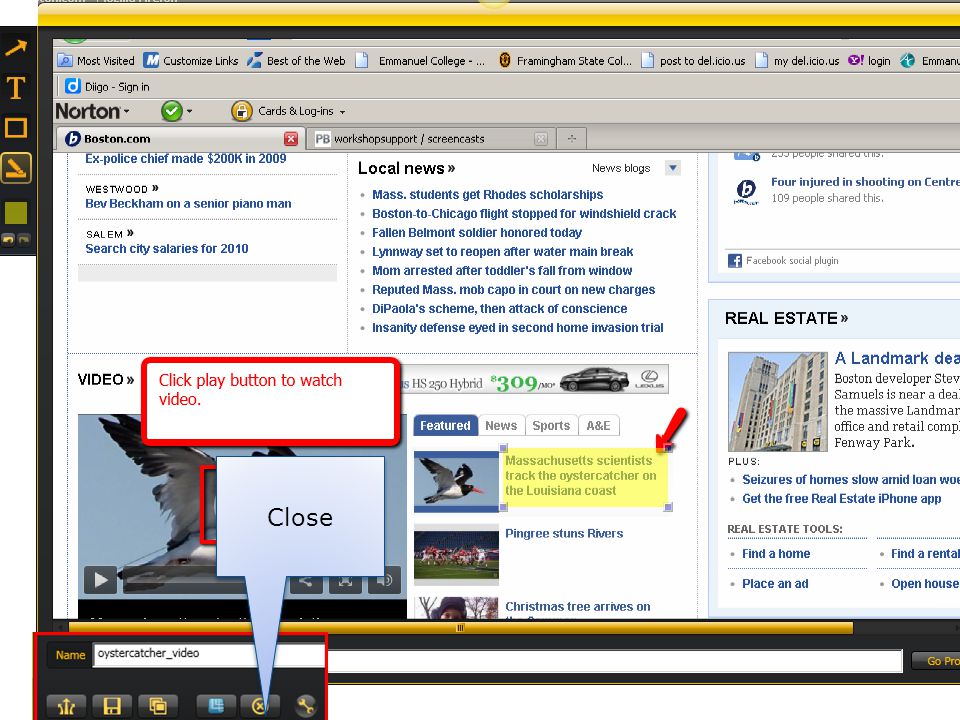The image size is (960, 720).
Task: Select the Sports video tab
Action: pyautogui.click(x=551, y=426)
